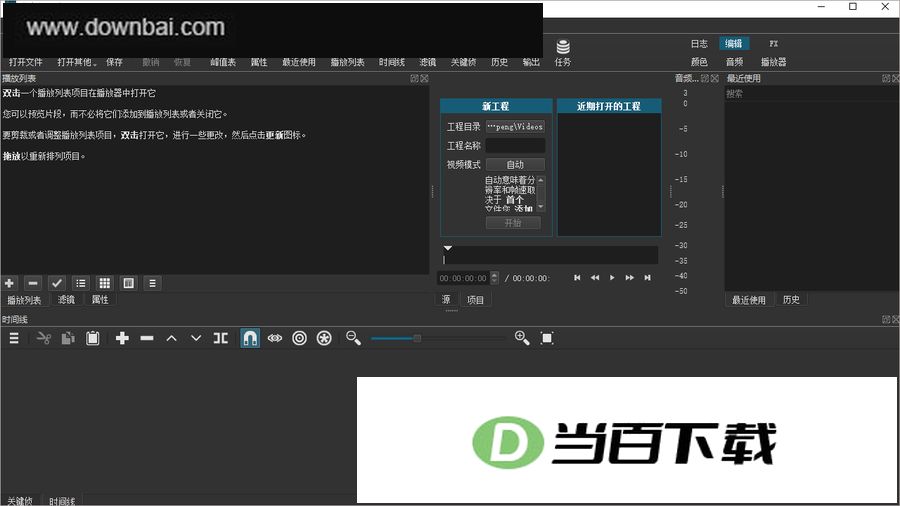This screenshot has width=900, height=506.
Task: Click the timeline copy icon
Action: coord(68,338)
